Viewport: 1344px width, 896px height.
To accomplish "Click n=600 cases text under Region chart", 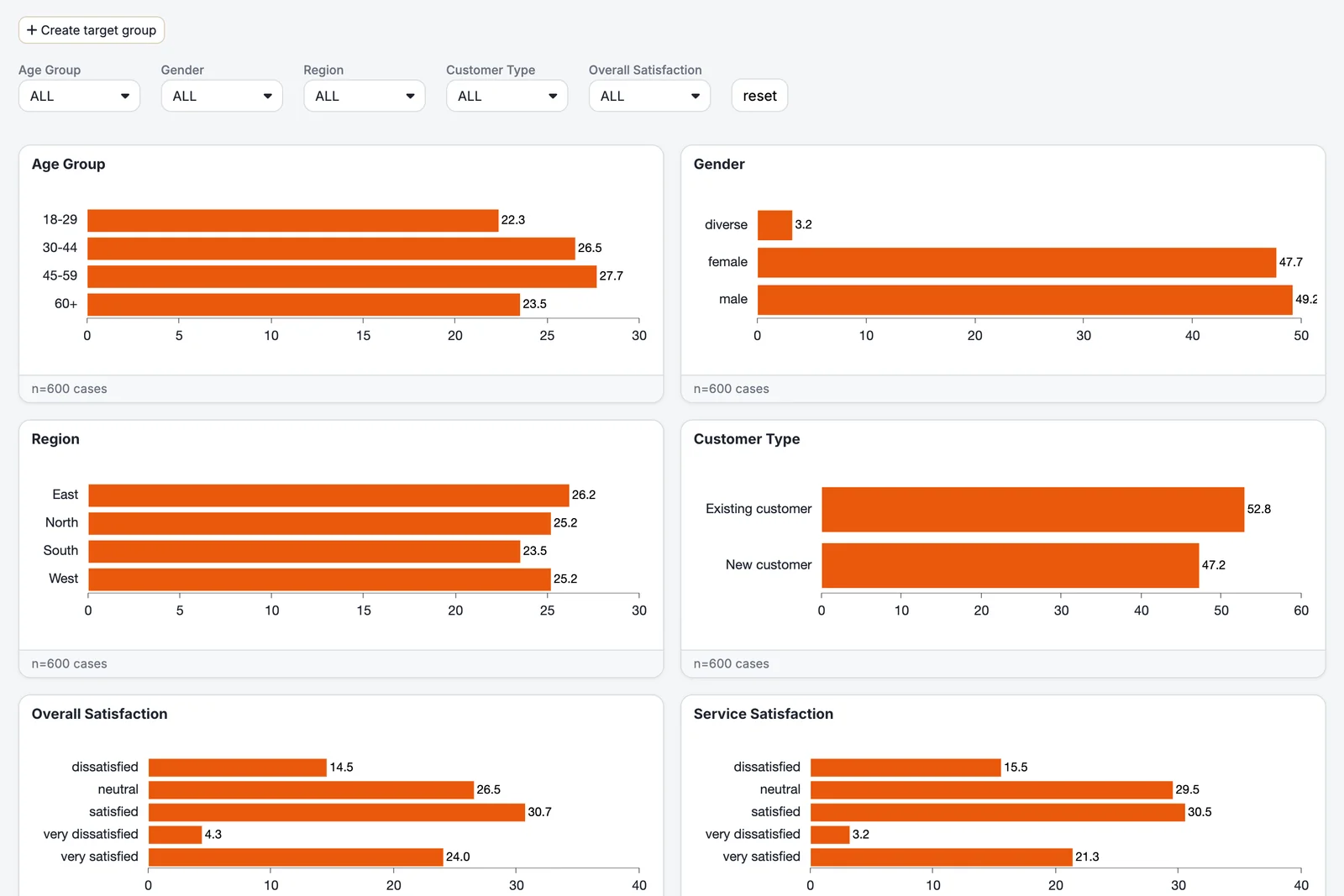I will coord(69,664).
